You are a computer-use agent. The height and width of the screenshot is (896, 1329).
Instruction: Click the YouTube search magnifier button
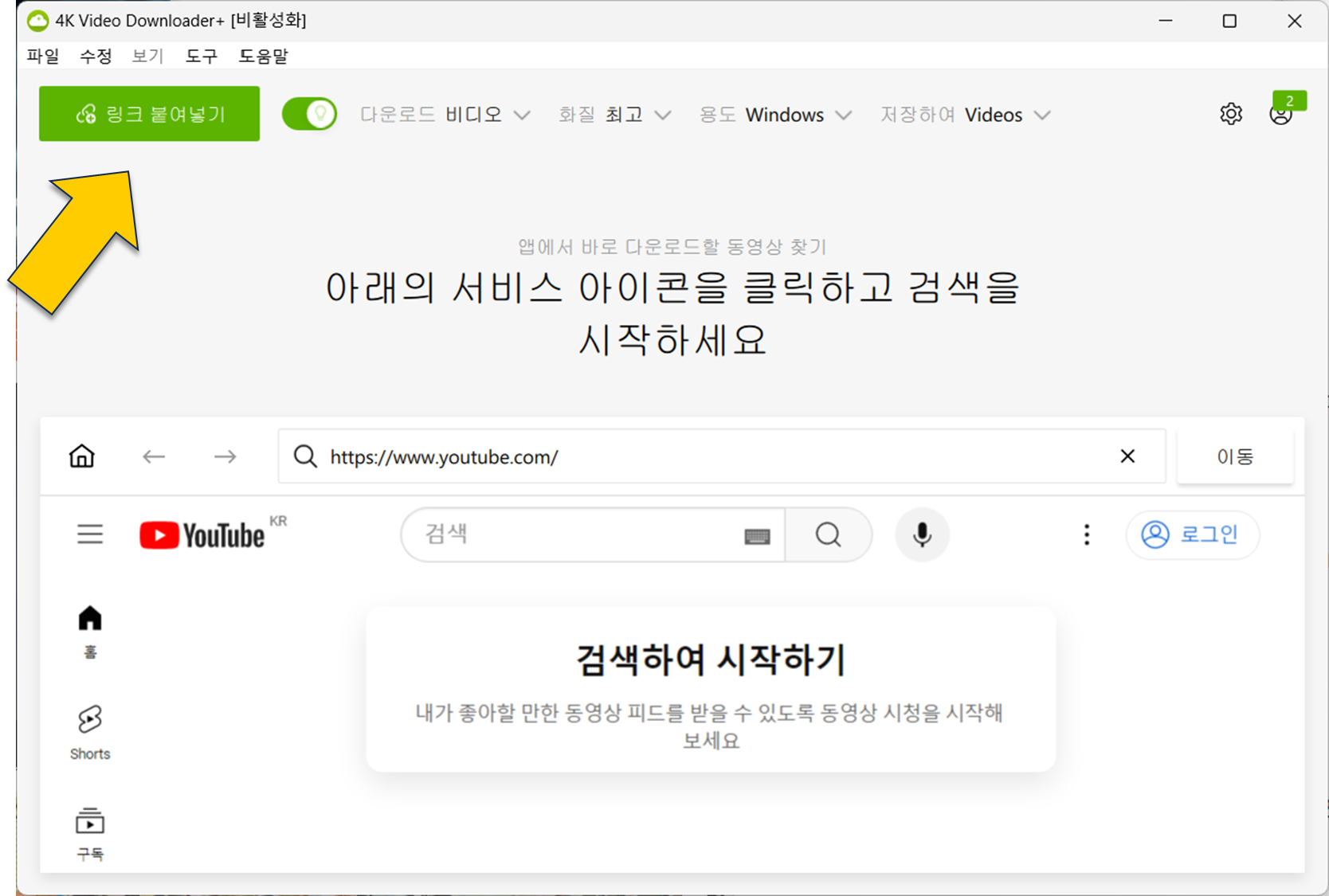tap(829, 534)
